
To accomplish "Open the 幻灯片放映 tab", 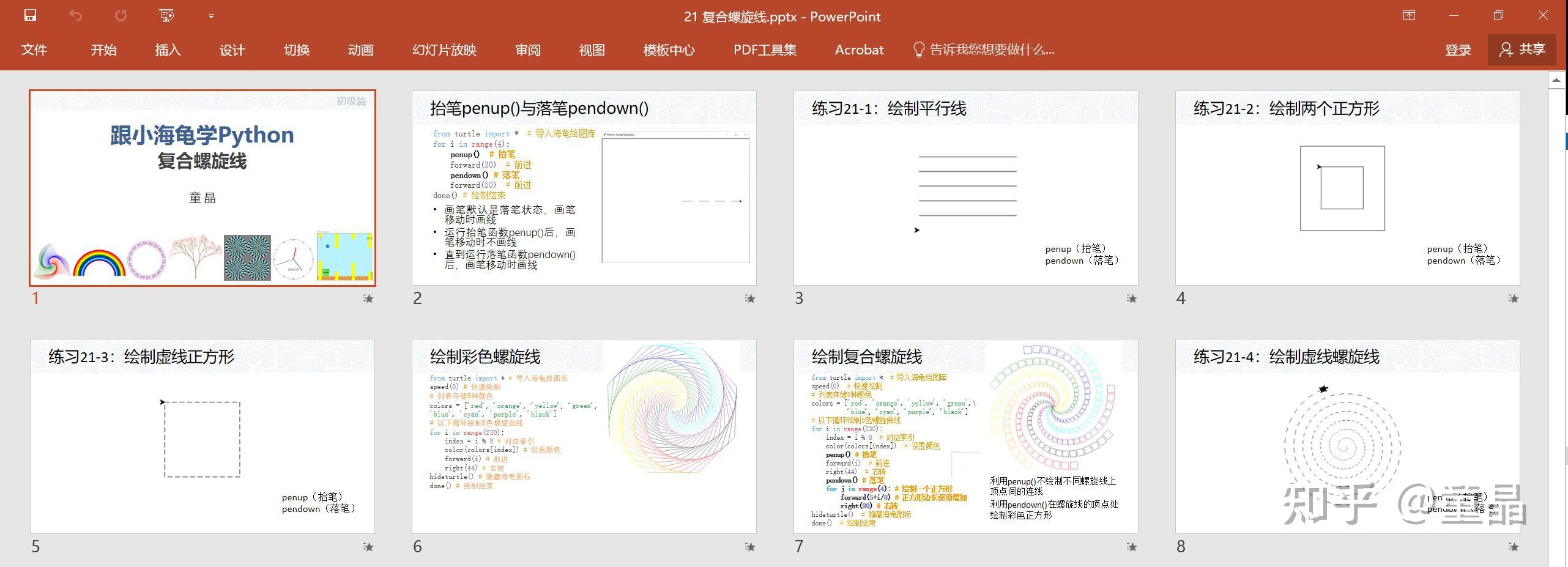I will (444, 50).
